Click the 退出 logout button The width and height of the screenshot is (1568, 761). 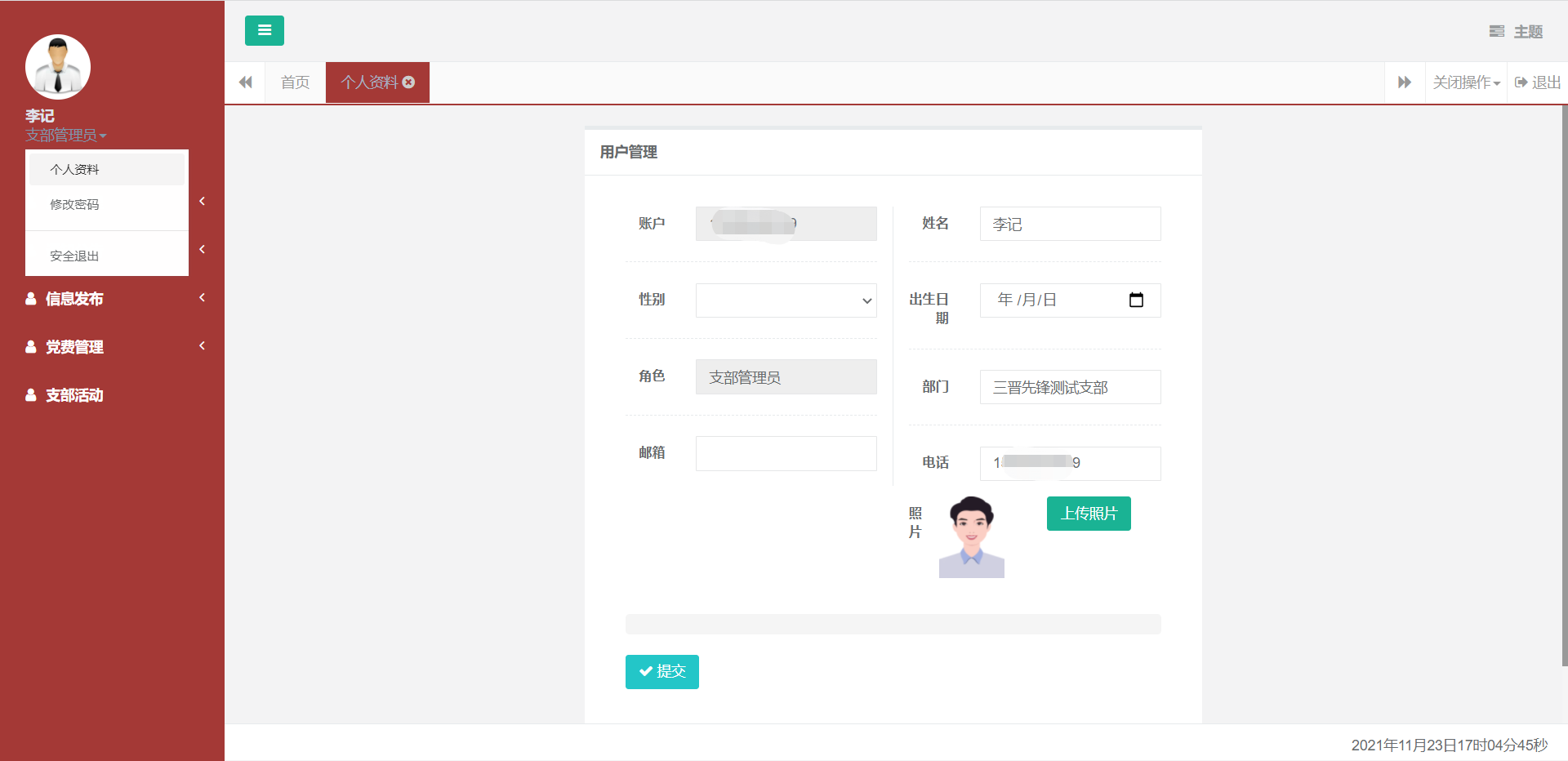[1538, 82]
